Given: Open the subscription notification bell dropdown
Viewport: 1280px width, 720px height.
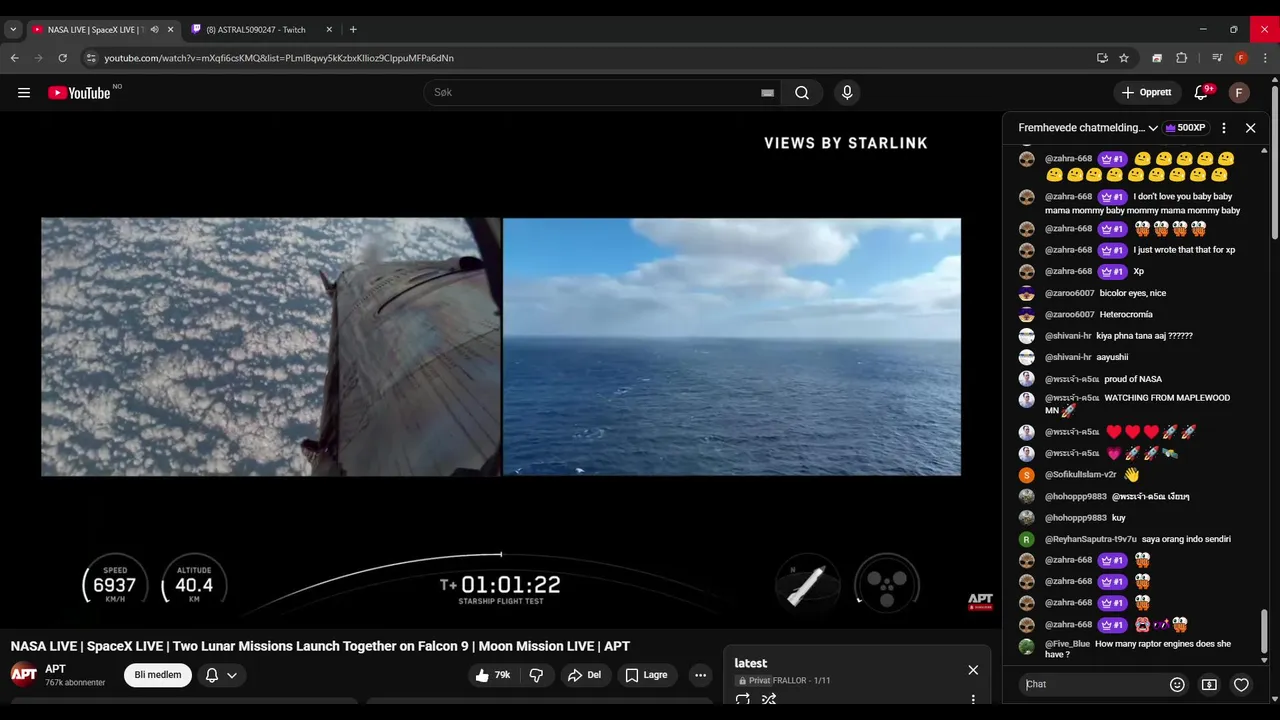Looking at the screenshot, I should [x=221, y=675].
